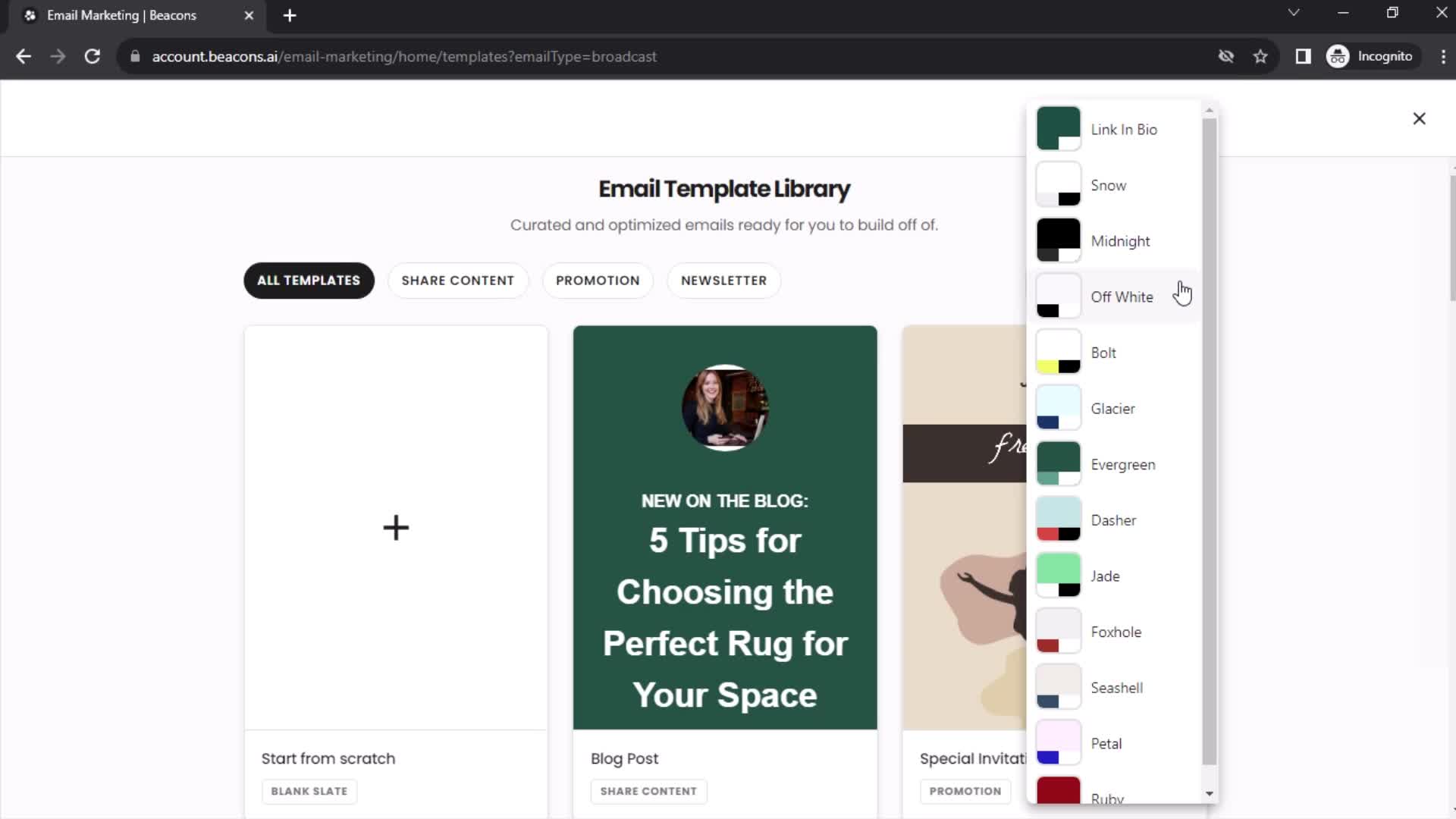The image size is (1456, 819).
Task: Select the Link In Bio theme option
Action: pyautogui.click(x=1115, y=129)
